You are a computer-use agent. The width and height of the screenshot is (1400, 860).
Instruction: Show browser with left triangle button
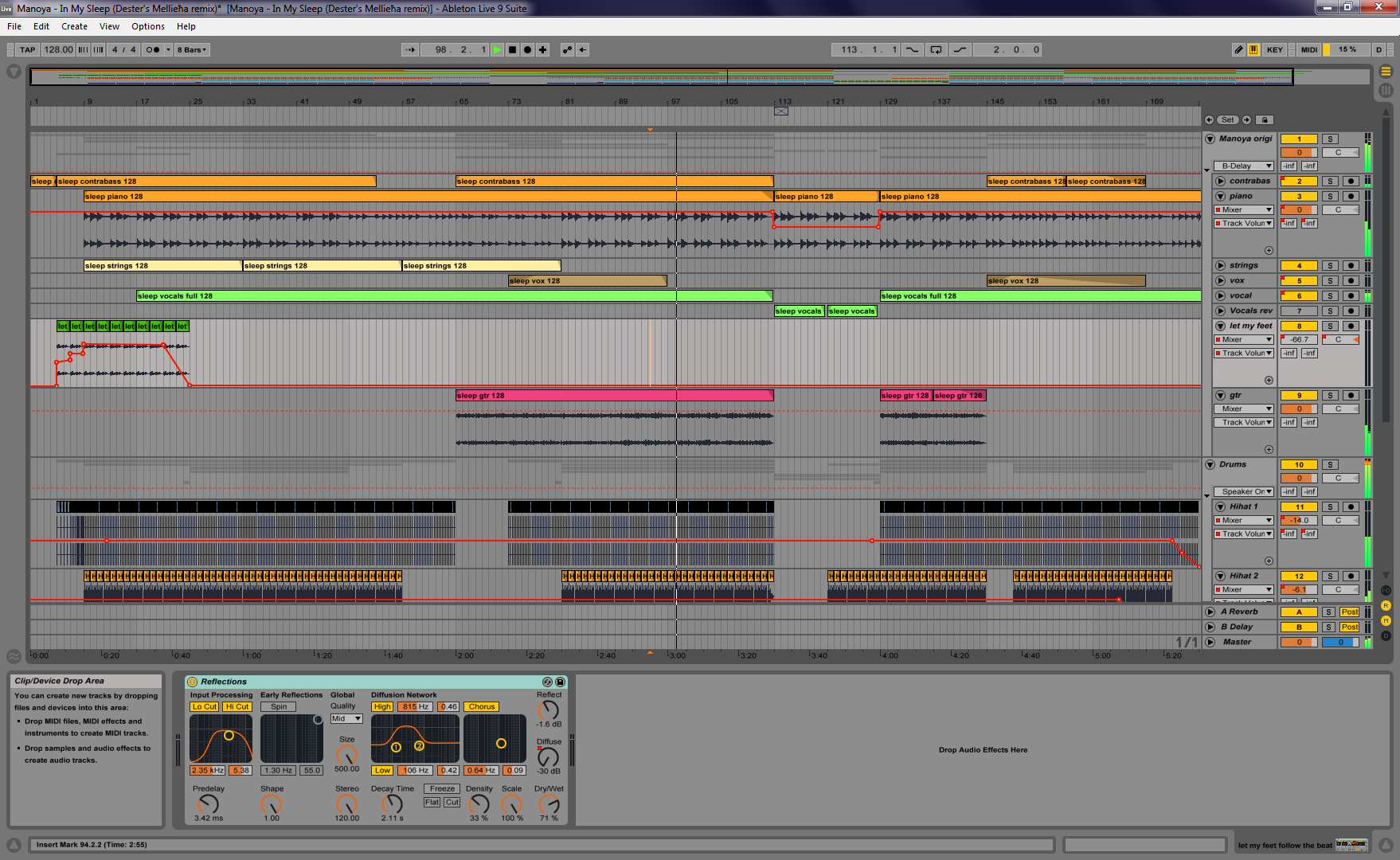14,72
